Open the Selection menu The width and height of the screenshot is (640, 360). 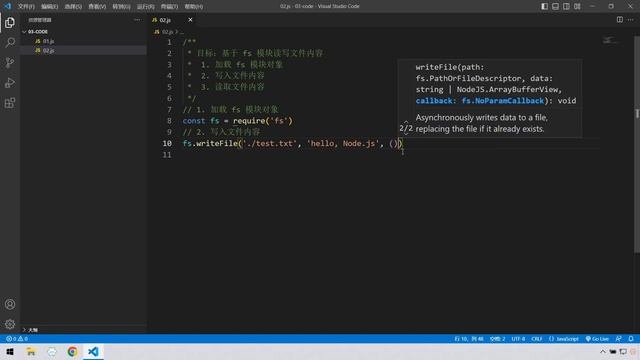73,7
